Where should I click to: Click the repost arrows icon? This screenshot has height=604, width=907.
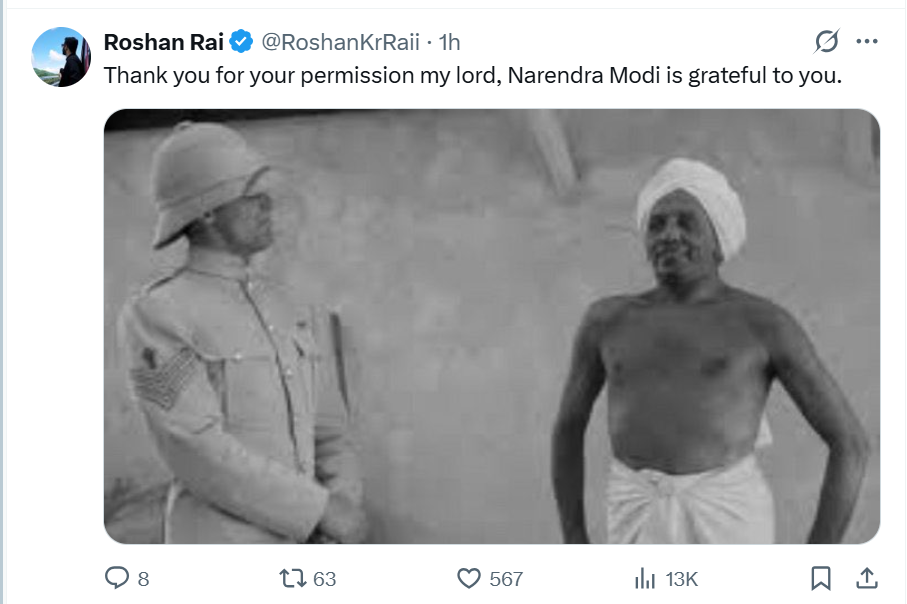292,578
